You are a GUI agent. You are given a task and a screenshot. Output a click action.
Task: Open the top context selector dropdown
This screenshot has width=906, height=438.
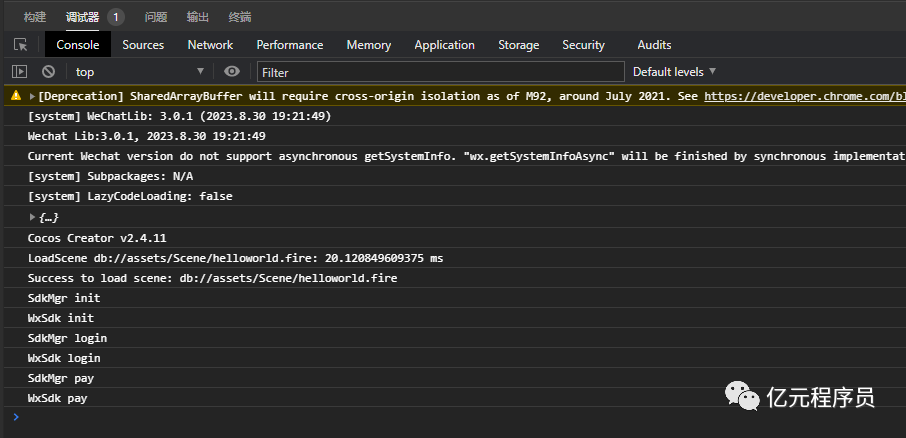[138, 72]
